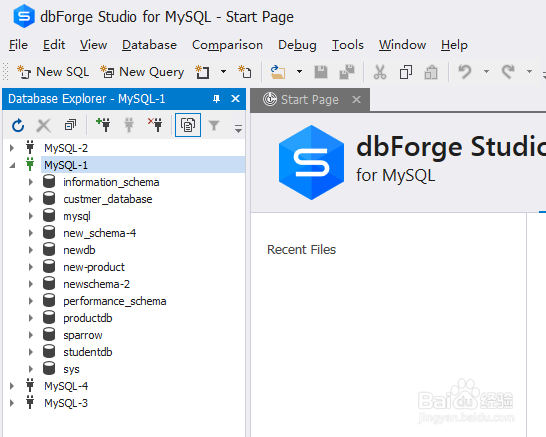Screen dimensions: 546x437
Task: Click the Delete X icon in Database Explorer
Action: coord(44,125)
